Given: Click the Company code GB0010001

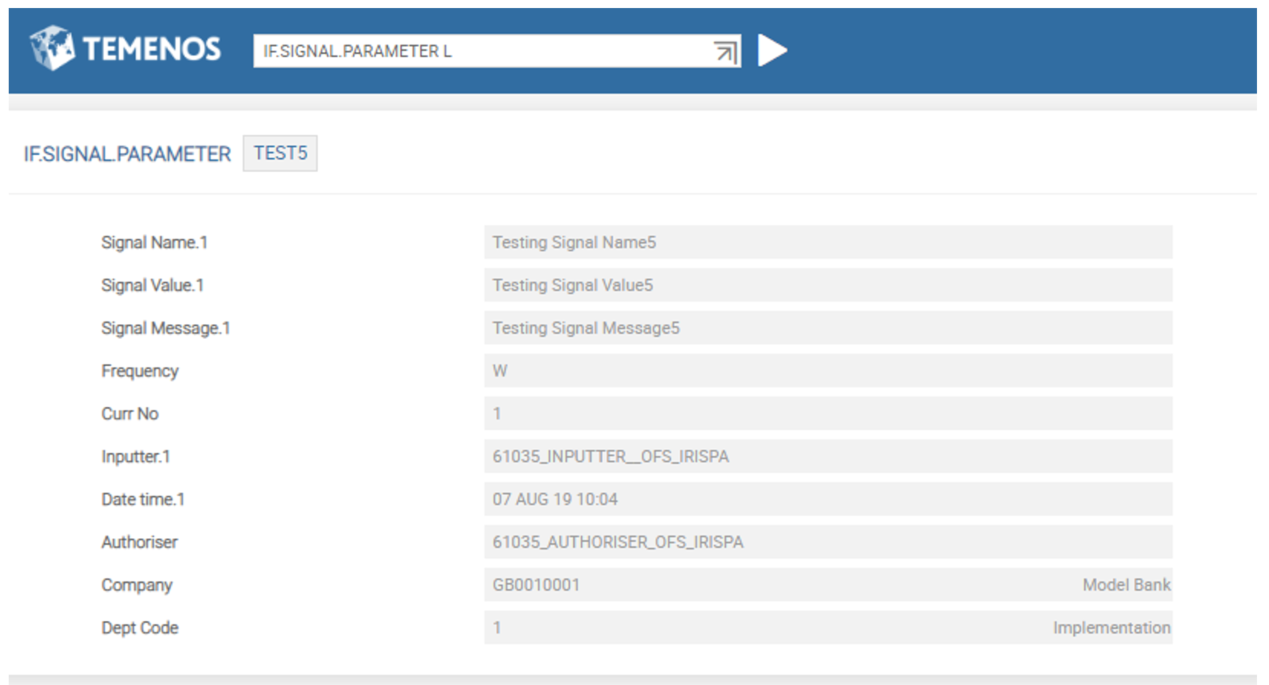Looking at the screenshot, I should click(x=536, y=585).
